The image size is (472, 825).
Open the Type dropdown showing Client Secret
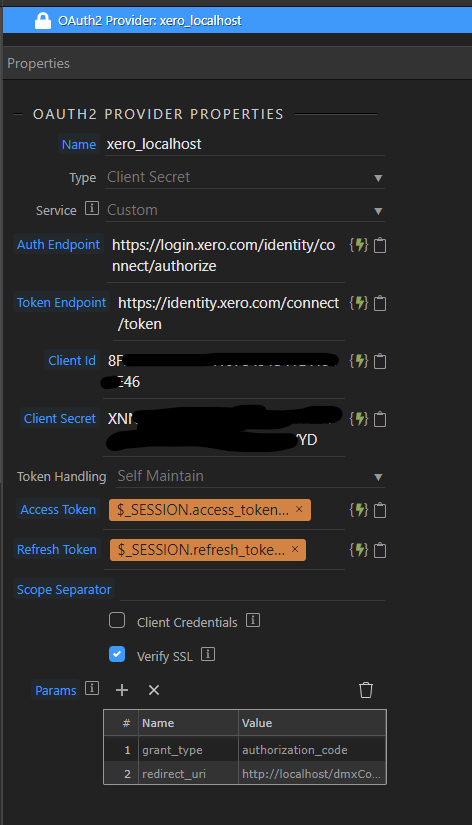coord(245,177)
